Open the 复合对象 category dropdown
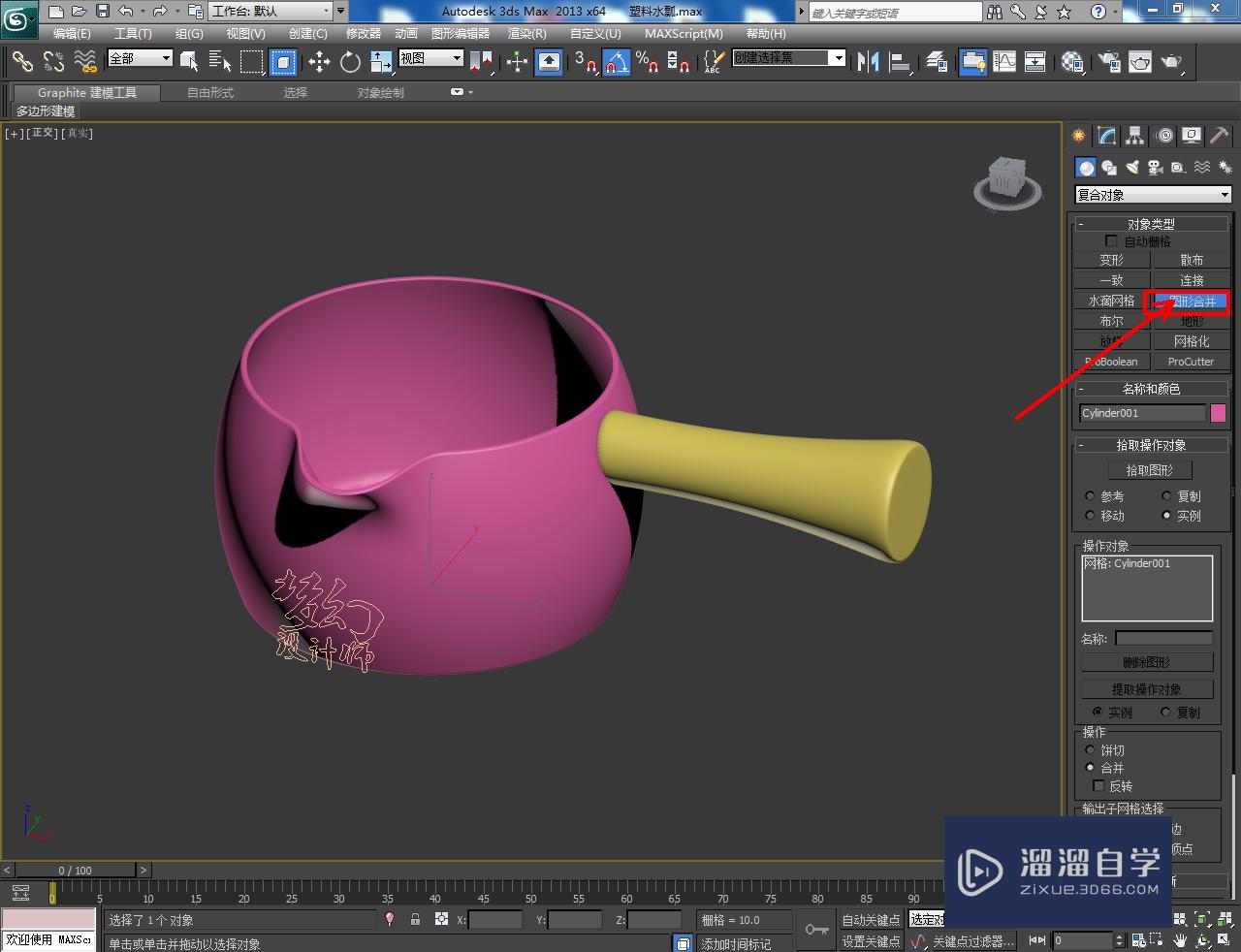This screenshot has width=1241, height=952. pos(1153,195)
